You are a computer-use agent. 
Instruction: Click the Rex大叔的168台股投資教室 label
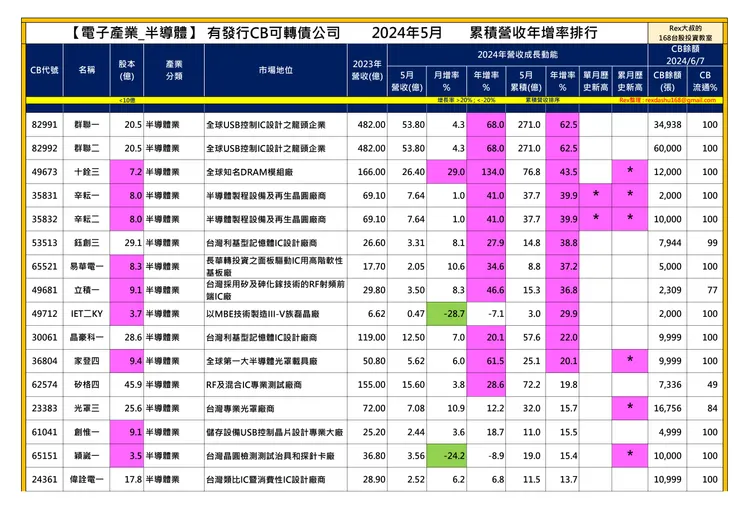coord(685,33)
